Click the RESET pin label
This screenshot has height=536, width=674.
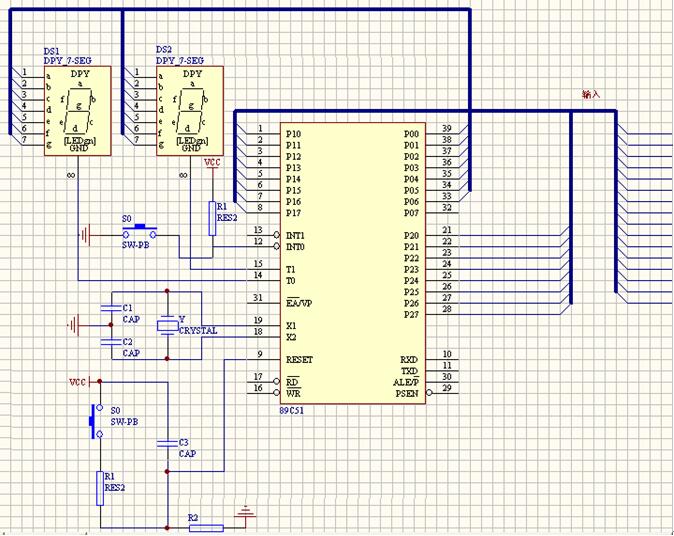(x=300, y=359)
